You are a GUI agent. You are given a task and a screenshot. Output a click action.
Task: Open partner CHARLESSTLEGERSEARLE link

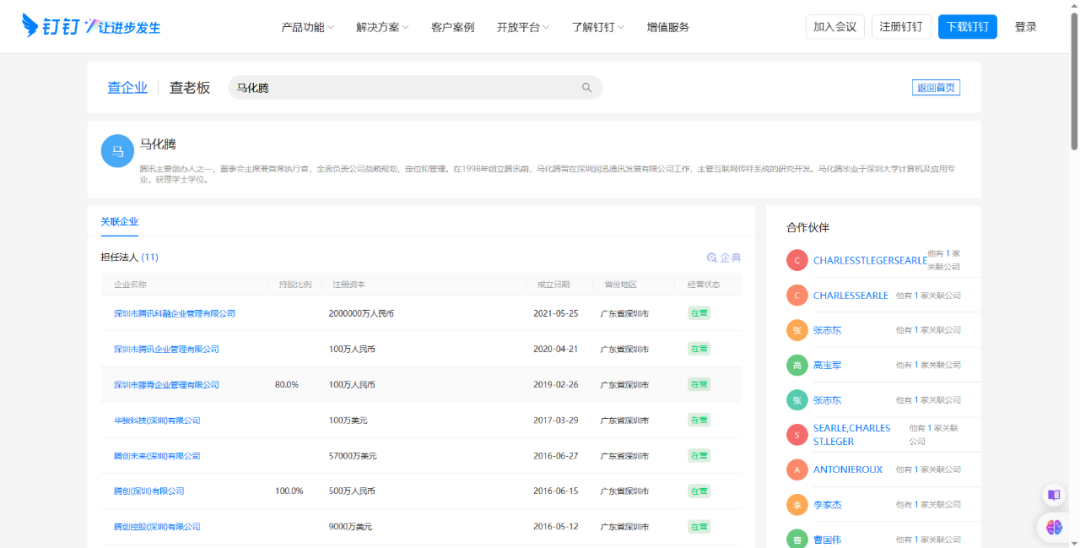click(869, 260)
